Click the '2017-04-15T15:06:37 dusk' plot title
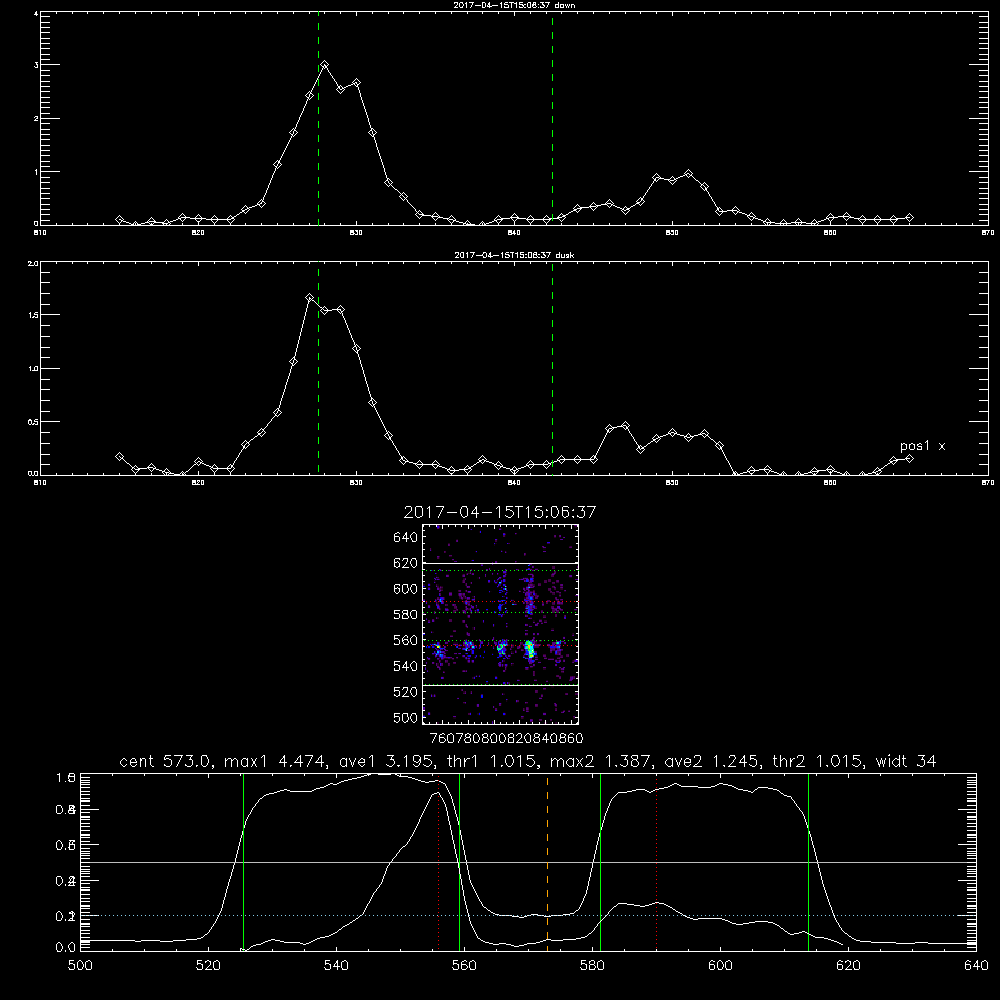The image size is (1000, 1000). (514, 255)
